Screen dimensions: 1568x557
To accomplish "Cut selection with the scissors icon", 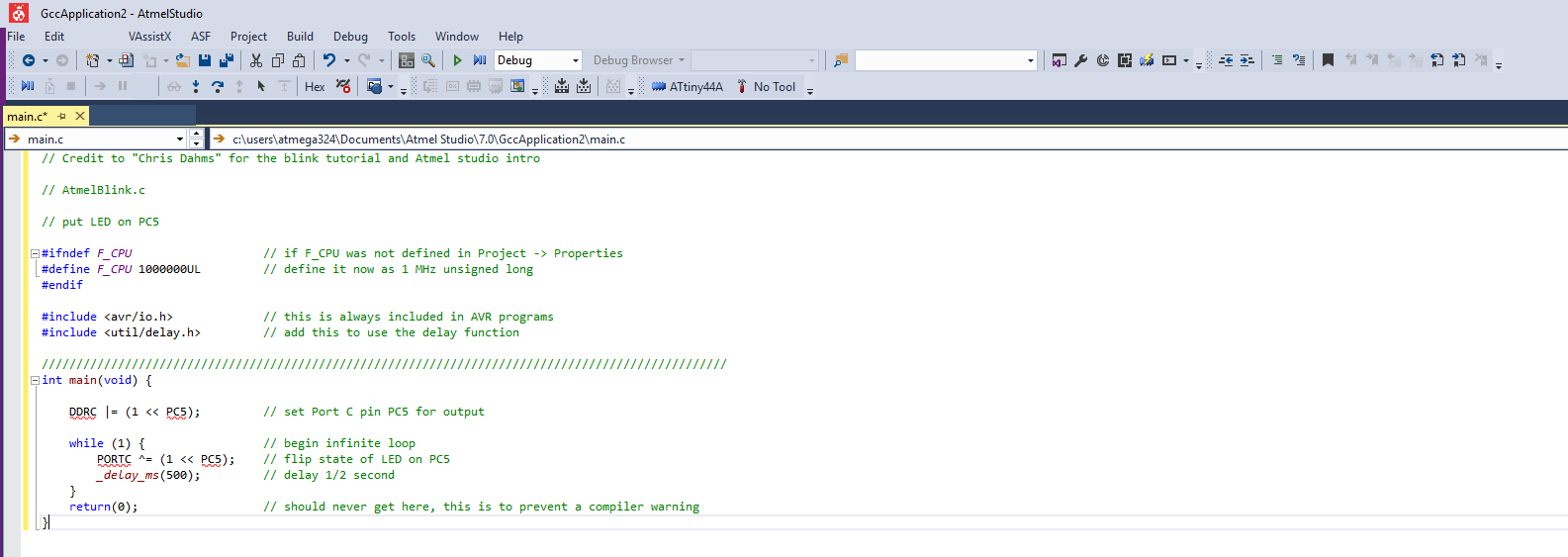I will 256,60.
